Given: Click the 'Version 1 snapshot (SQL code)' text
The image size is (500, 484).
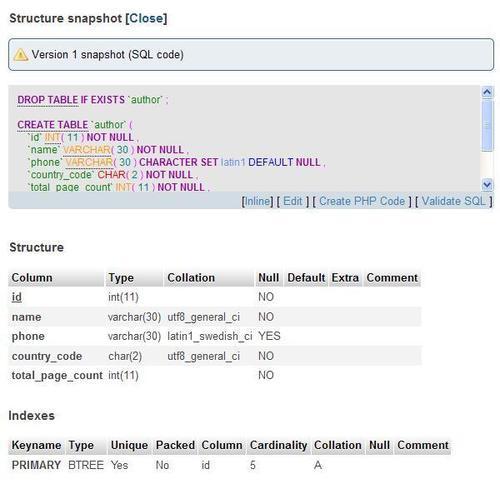Looking at the screenshot, I should tap(107, 55).
